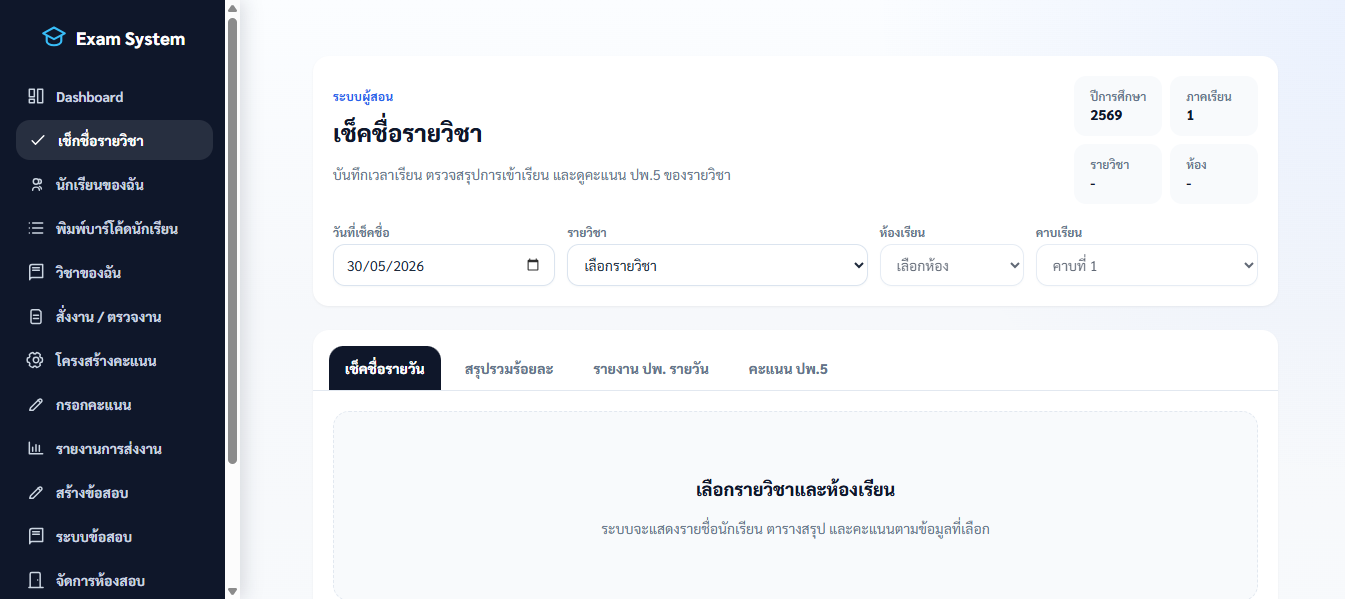Screen dimensions: 1345x599
Task: Open the รายวิชา subject dropdown
Action: point(717,266)
